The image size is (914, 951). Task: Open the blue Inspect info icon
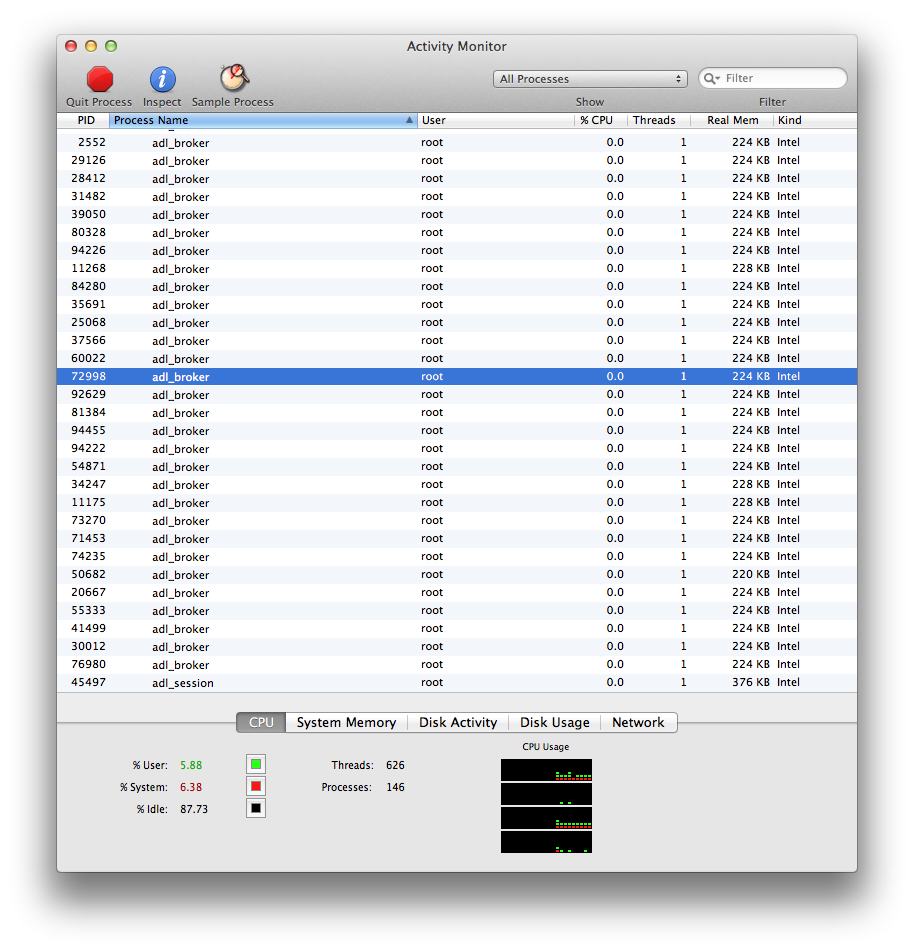(163, 79)
